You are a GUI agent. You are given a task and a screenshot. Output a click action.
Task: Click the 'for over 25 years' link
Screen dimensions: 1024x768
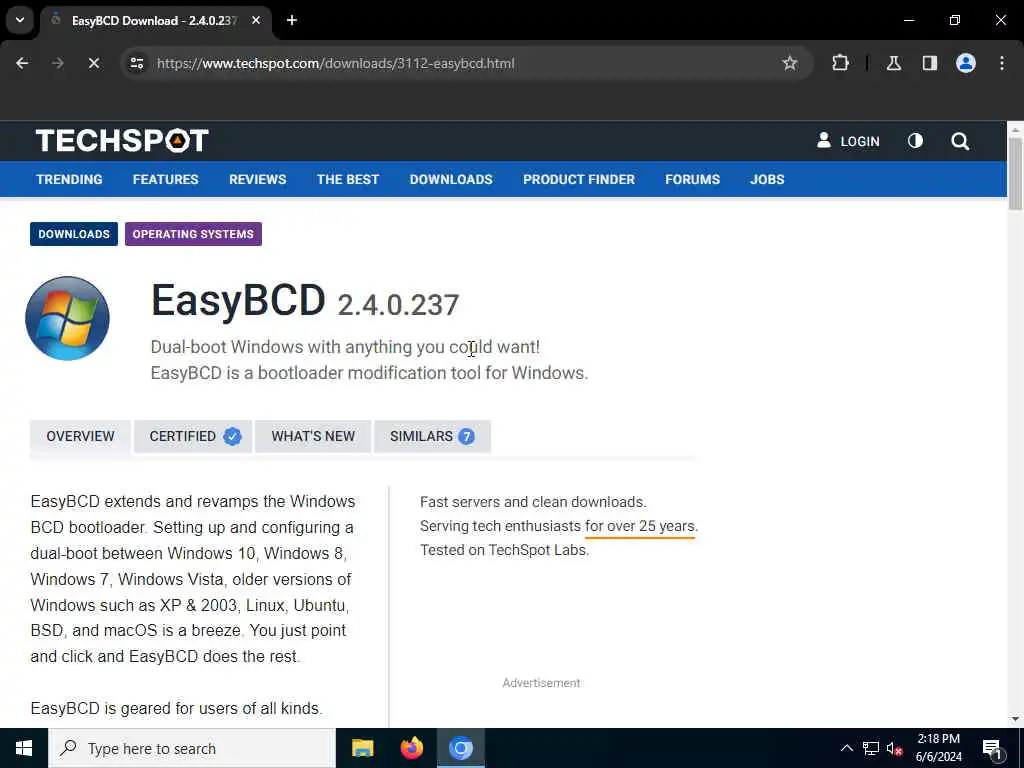[640, 526]
